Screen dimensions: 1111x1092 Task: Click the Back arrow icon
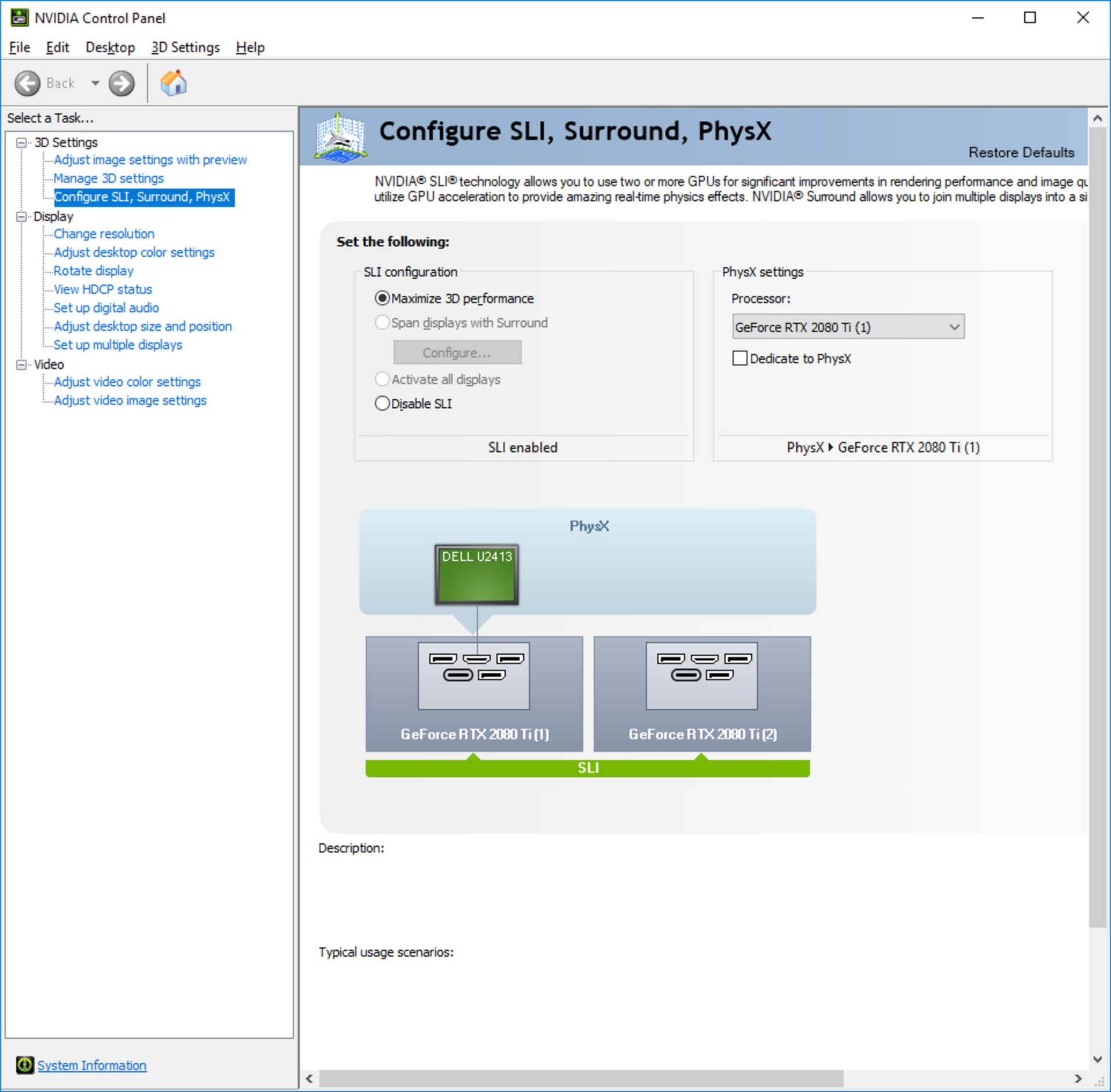pos(27,83)
